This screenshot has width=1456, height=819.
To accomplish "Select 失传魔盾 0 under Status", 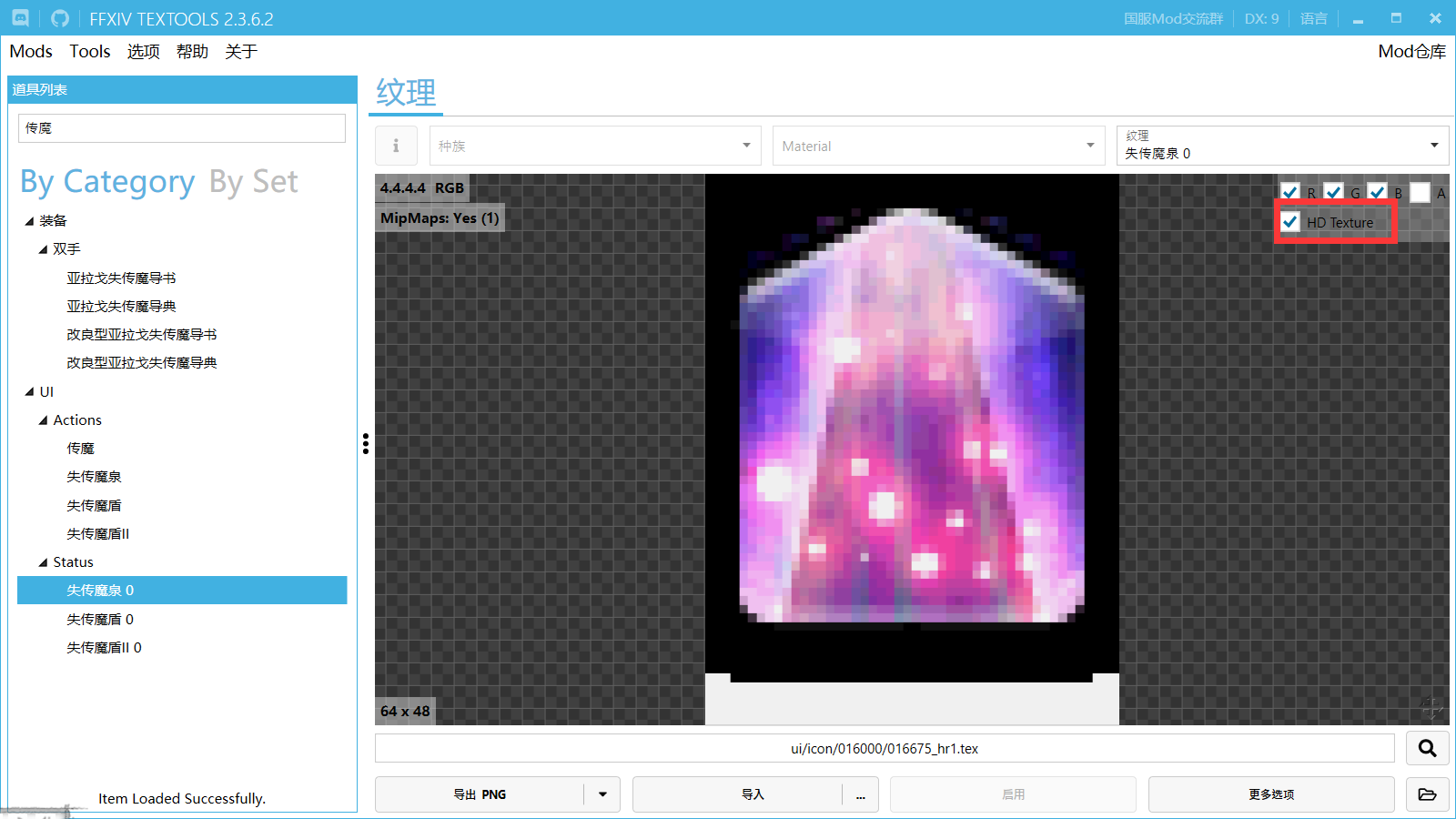I will 100,620.
